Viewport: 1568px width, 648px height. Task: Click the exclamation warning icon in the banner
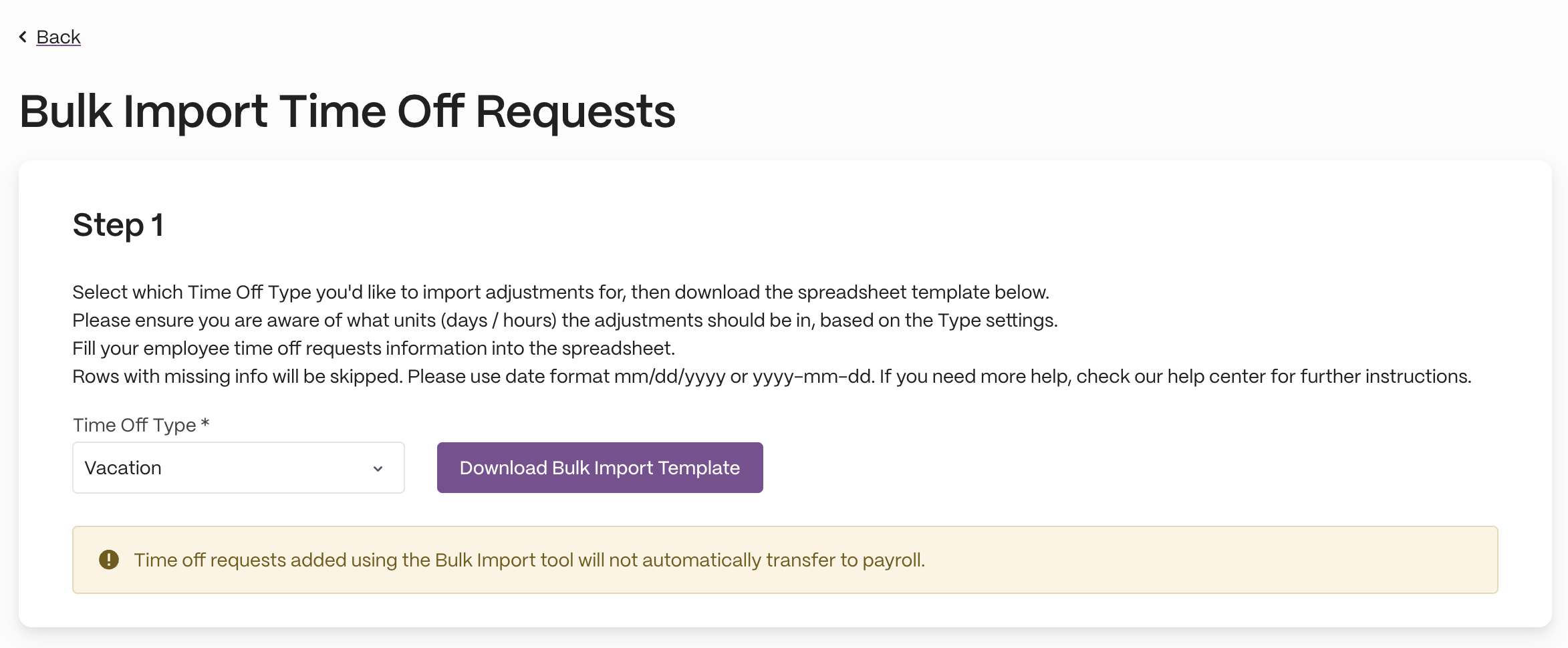(109, 560)
